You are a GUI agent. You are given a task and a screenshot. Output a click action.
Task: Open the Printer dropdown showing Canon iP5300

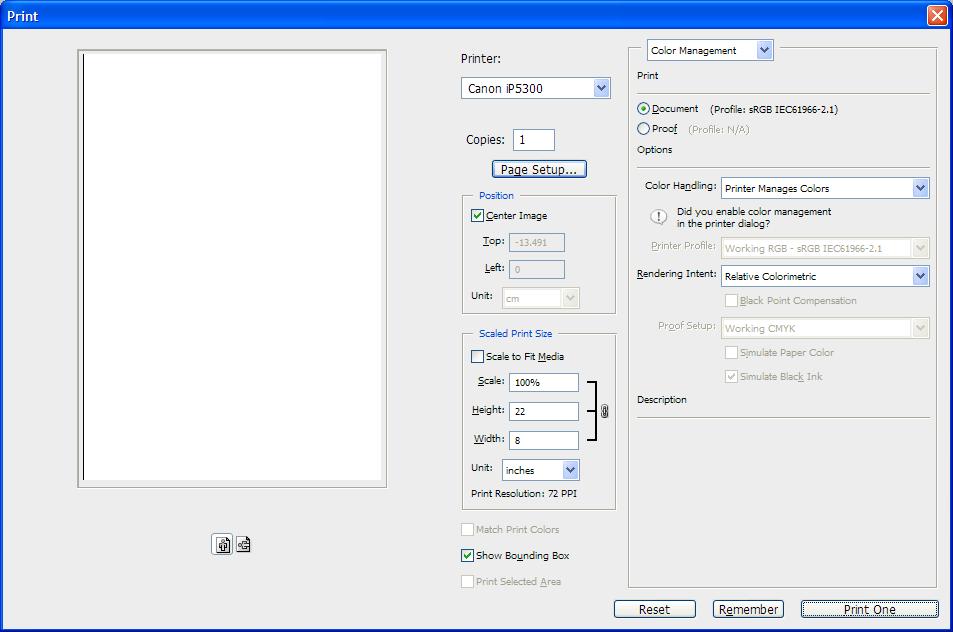(535, 88)
